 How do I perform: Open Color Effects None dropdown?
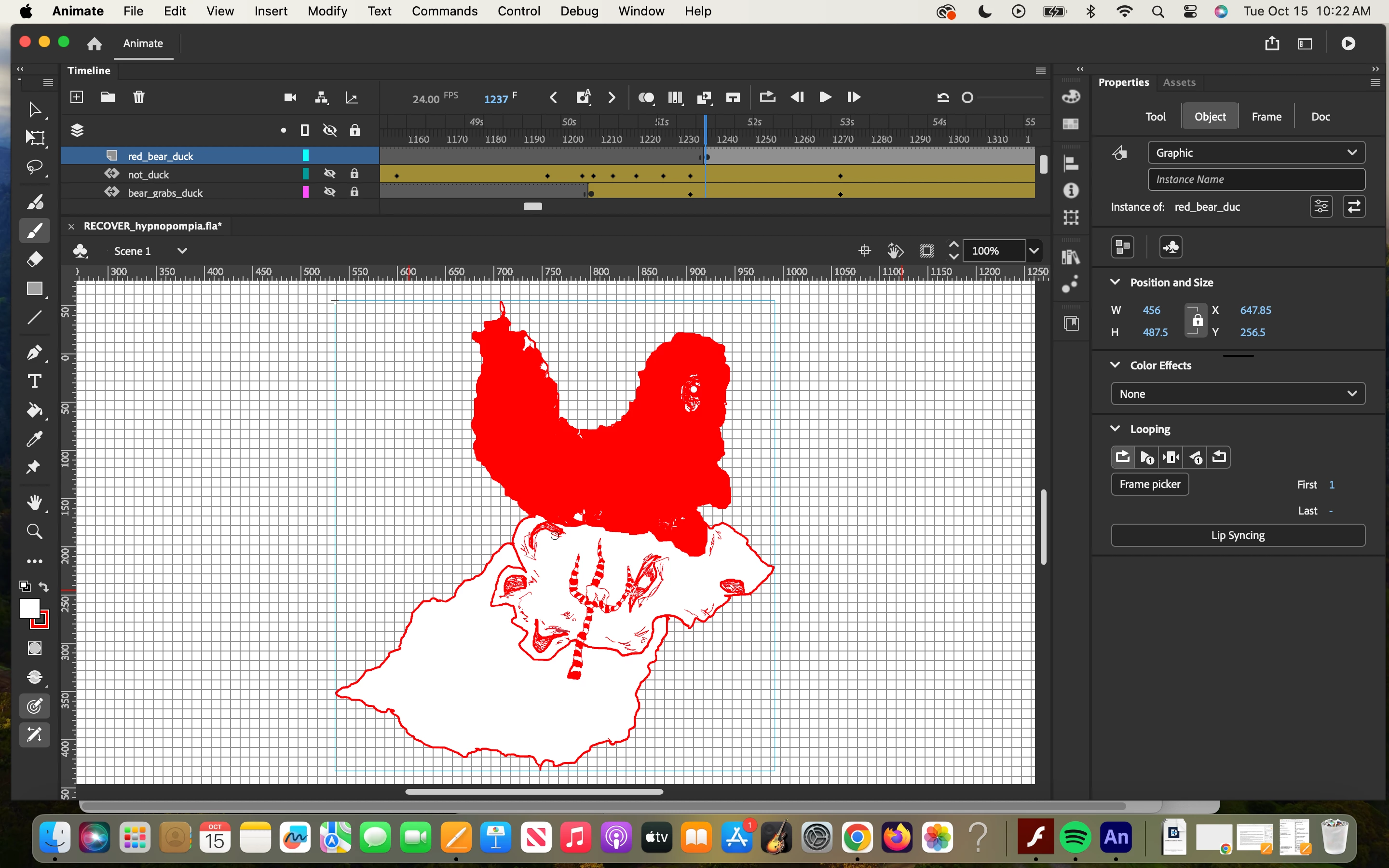[1238, 394]
